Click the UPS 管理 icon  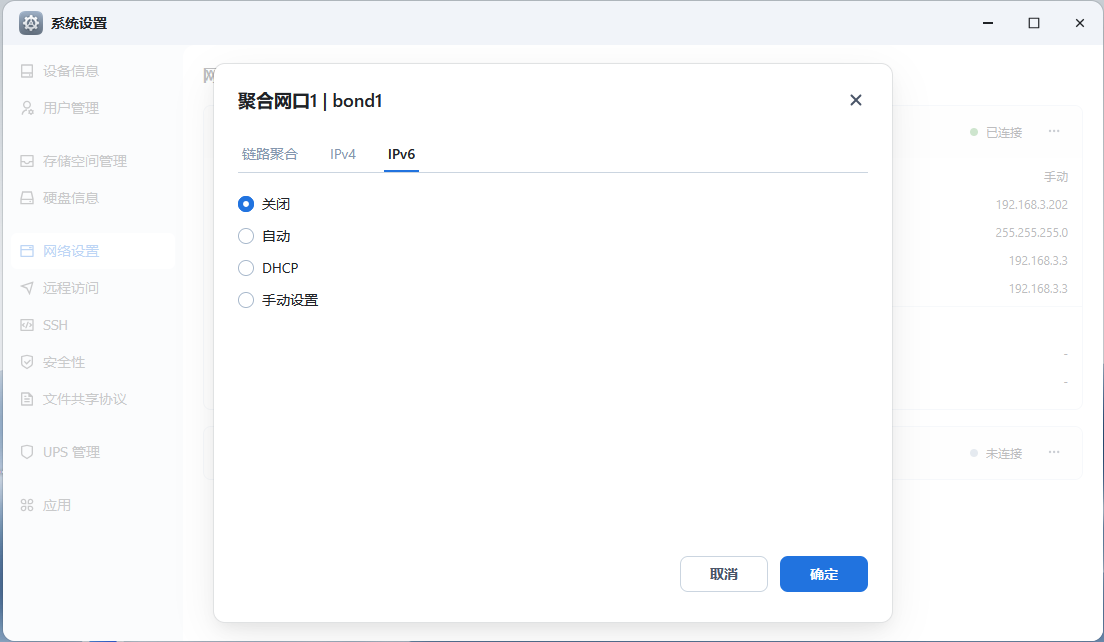point(27,452)
